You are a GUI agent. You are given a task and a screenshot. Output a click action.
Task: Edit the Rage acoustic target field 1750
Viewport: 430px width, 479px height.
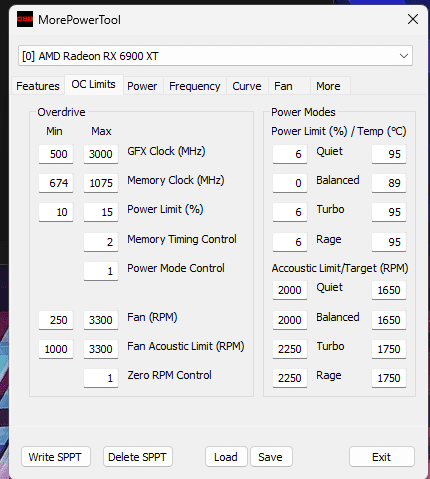point(389,378)
